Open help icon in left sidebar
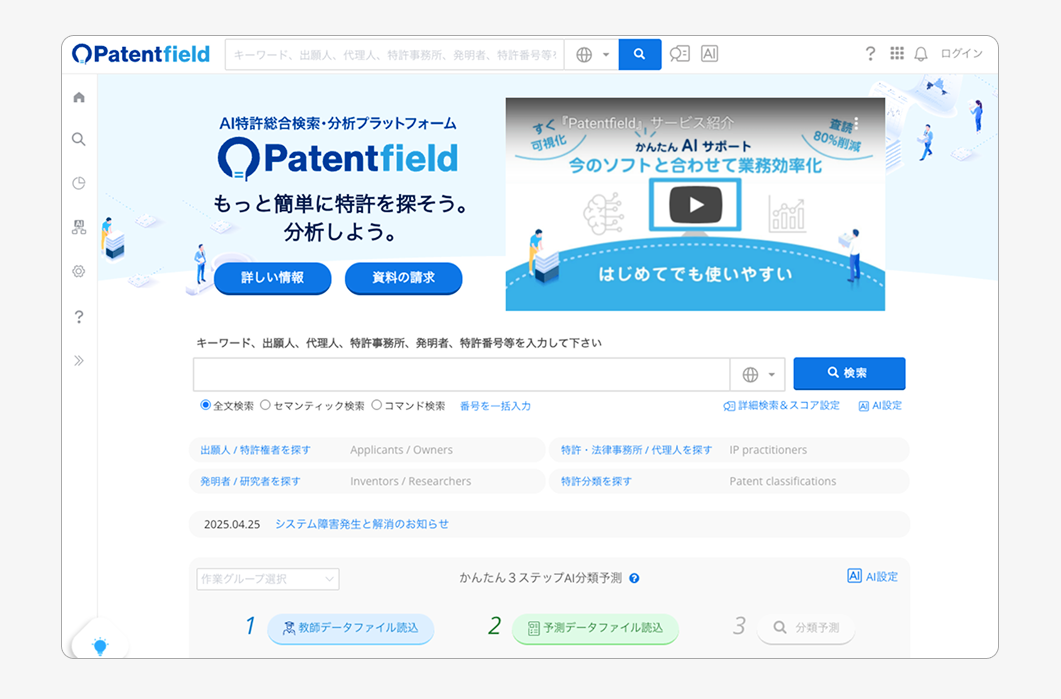Viewport: 1061px width, 699px height. coord(79,317)
